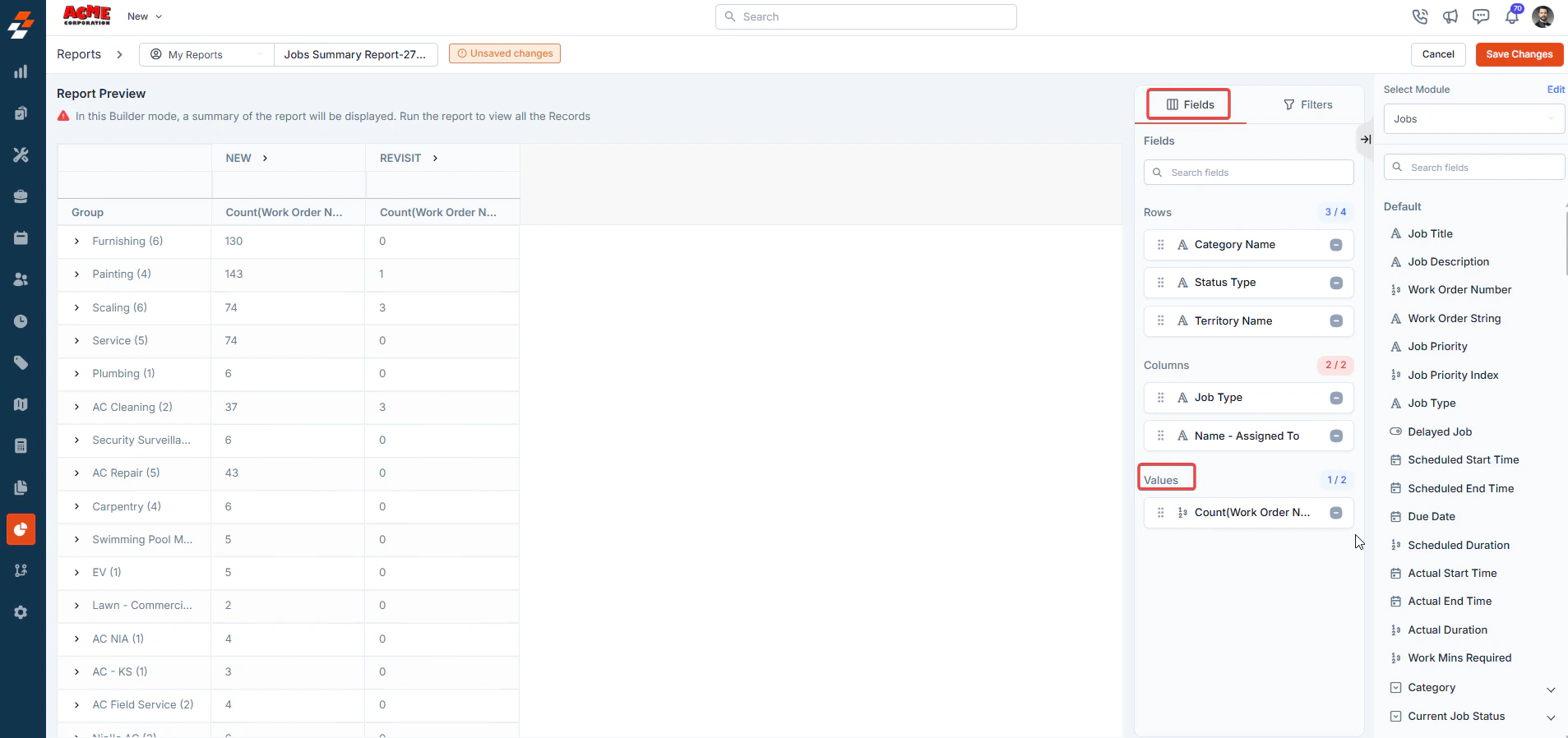
Task: Open the user profile avatar
Action: [x=1543, y=16]
